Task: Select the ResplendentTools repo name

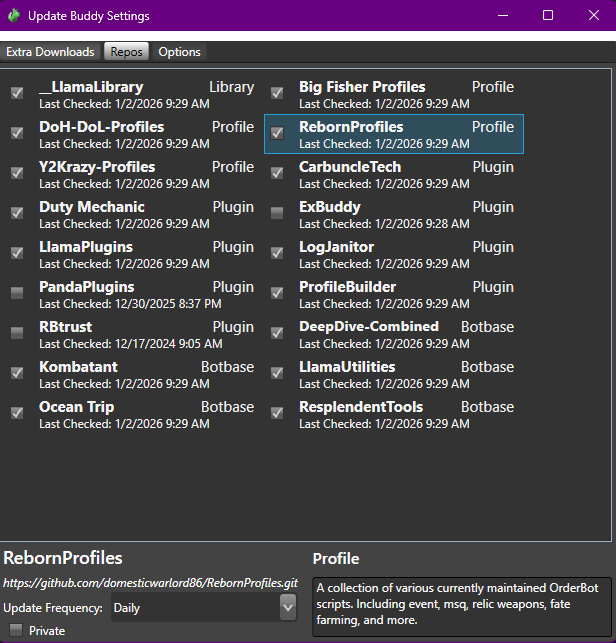Action: click(x=361, y=407)
